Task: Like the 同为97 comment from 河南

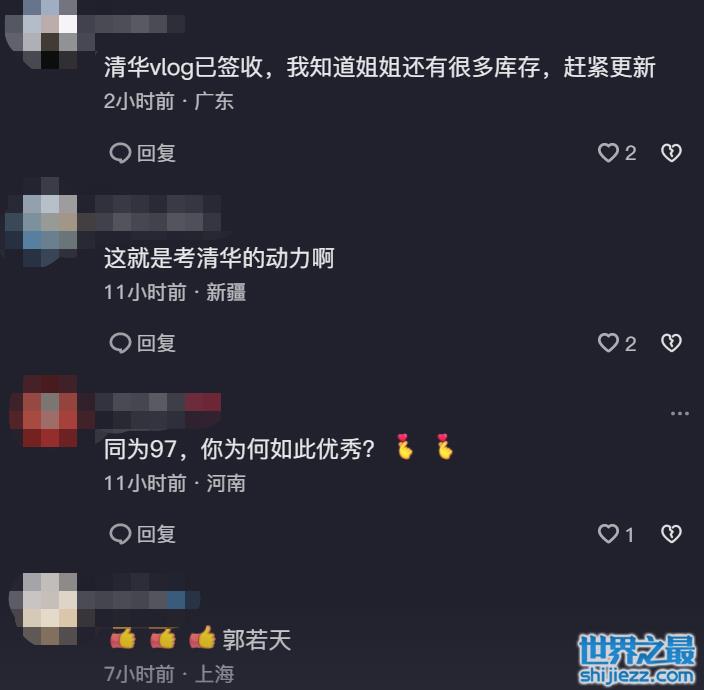Action: pyautogui.click(x=616, y=534)
